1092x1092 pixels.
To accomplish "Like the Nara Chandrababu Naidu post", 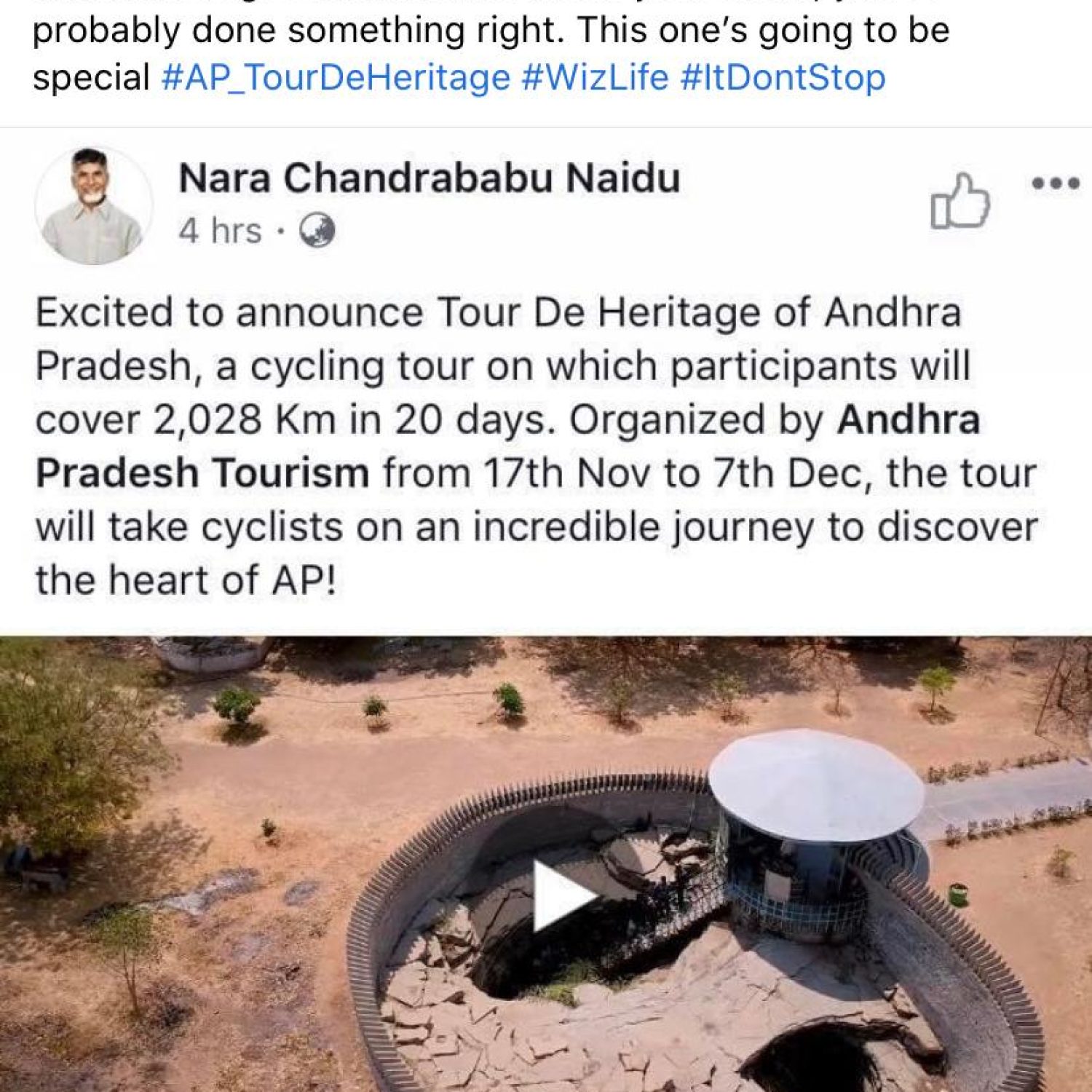I will (x=960, y=202).
